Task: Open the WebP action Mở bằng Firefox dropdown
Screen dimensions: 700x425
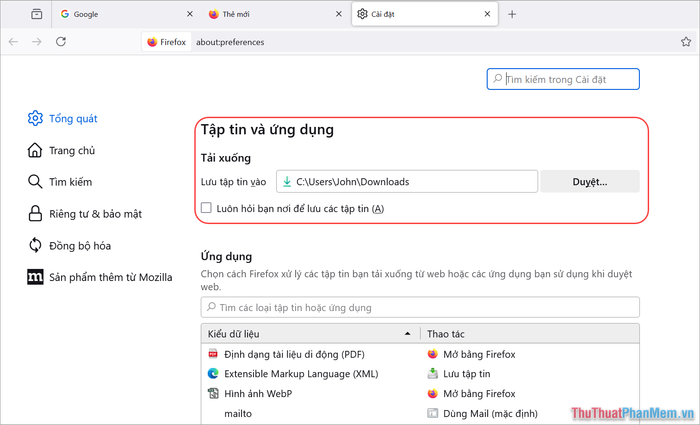Action: point(530,393)
